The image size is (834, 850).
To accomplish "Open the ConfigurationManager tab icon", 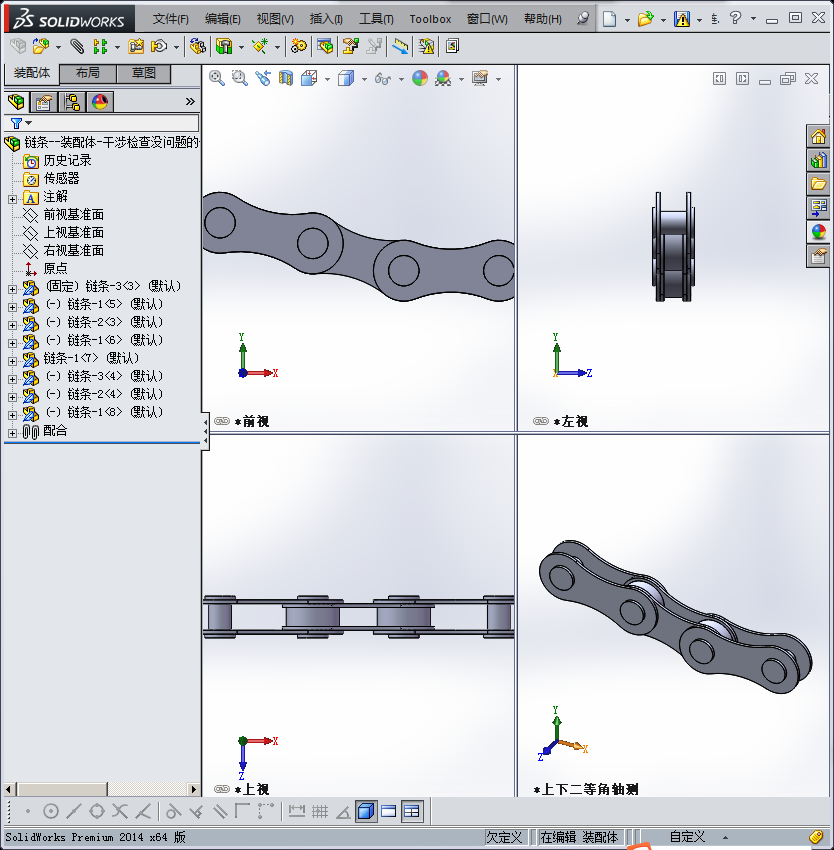I will click(72, 102).
